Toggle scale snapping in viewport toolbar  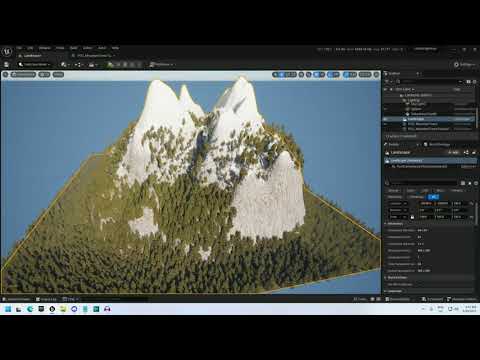tap(346, 75)
